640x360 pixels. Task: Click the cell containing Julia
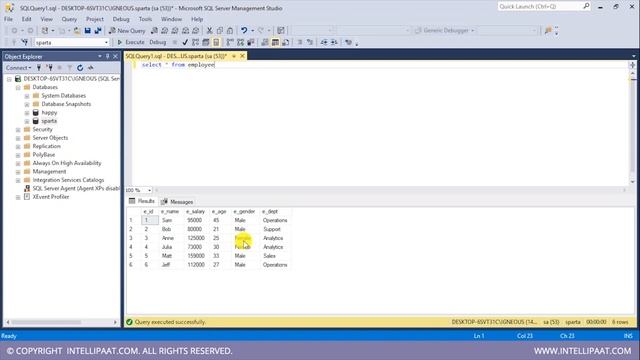pyautogui.click(x=167, y=247)
